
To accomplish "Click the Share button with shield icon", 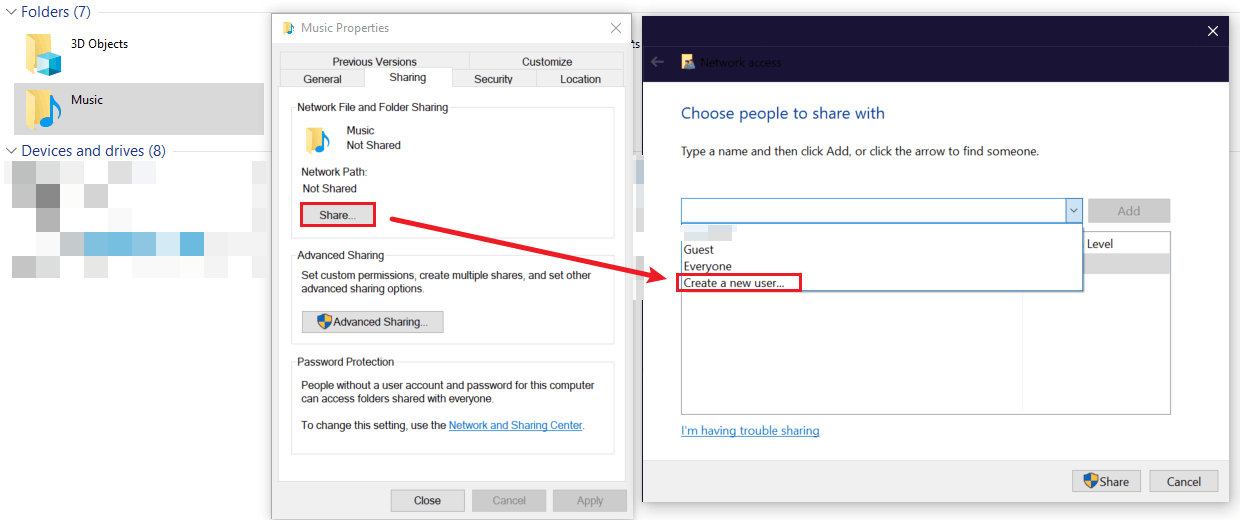I will (x=1106, y=481).
